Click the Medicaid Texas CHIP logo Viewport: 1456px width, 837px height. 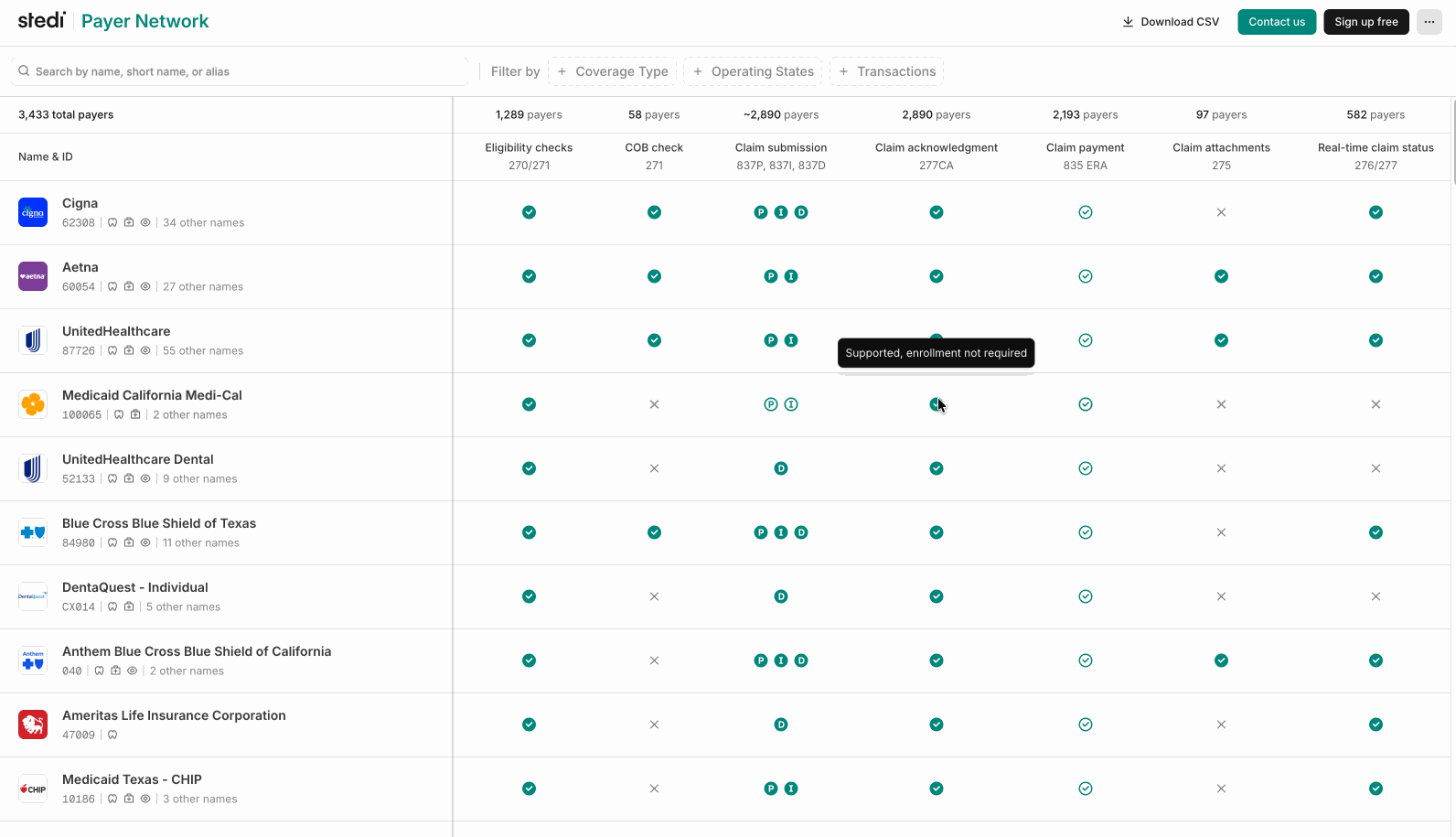(33, 789)
